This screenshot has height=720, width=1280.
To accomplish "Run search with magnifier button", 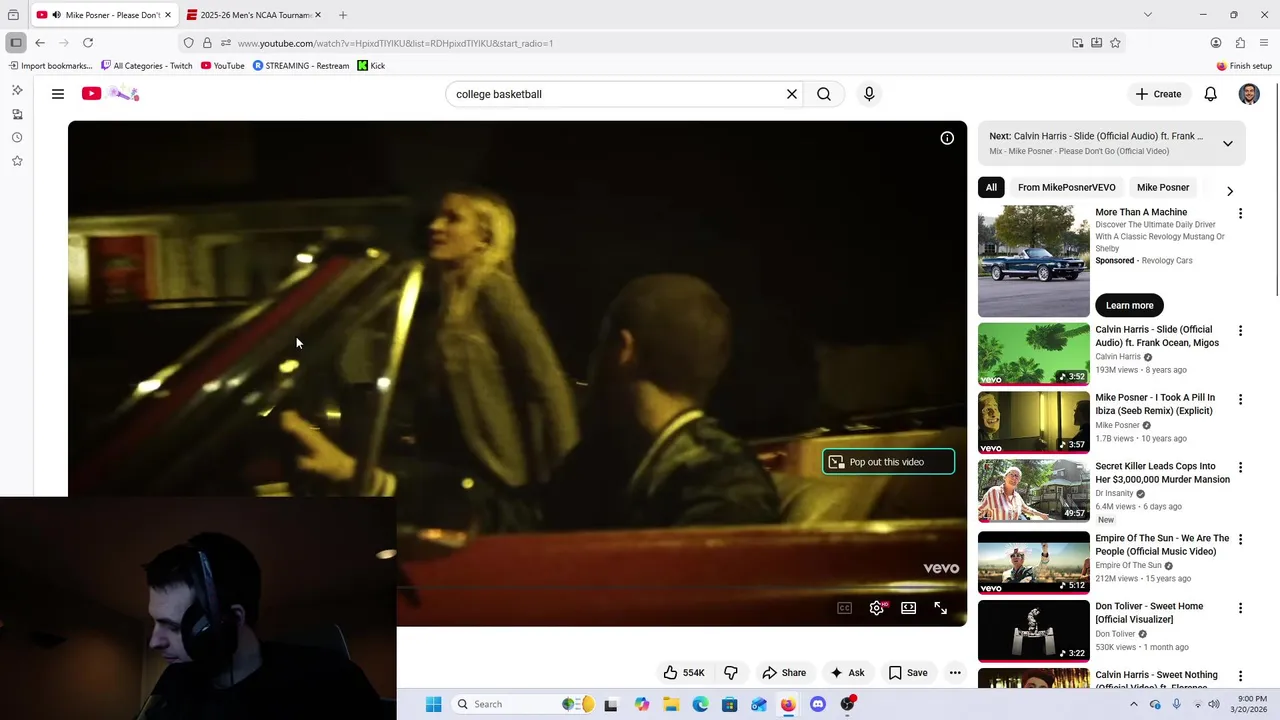I will (x=824, y=94).
